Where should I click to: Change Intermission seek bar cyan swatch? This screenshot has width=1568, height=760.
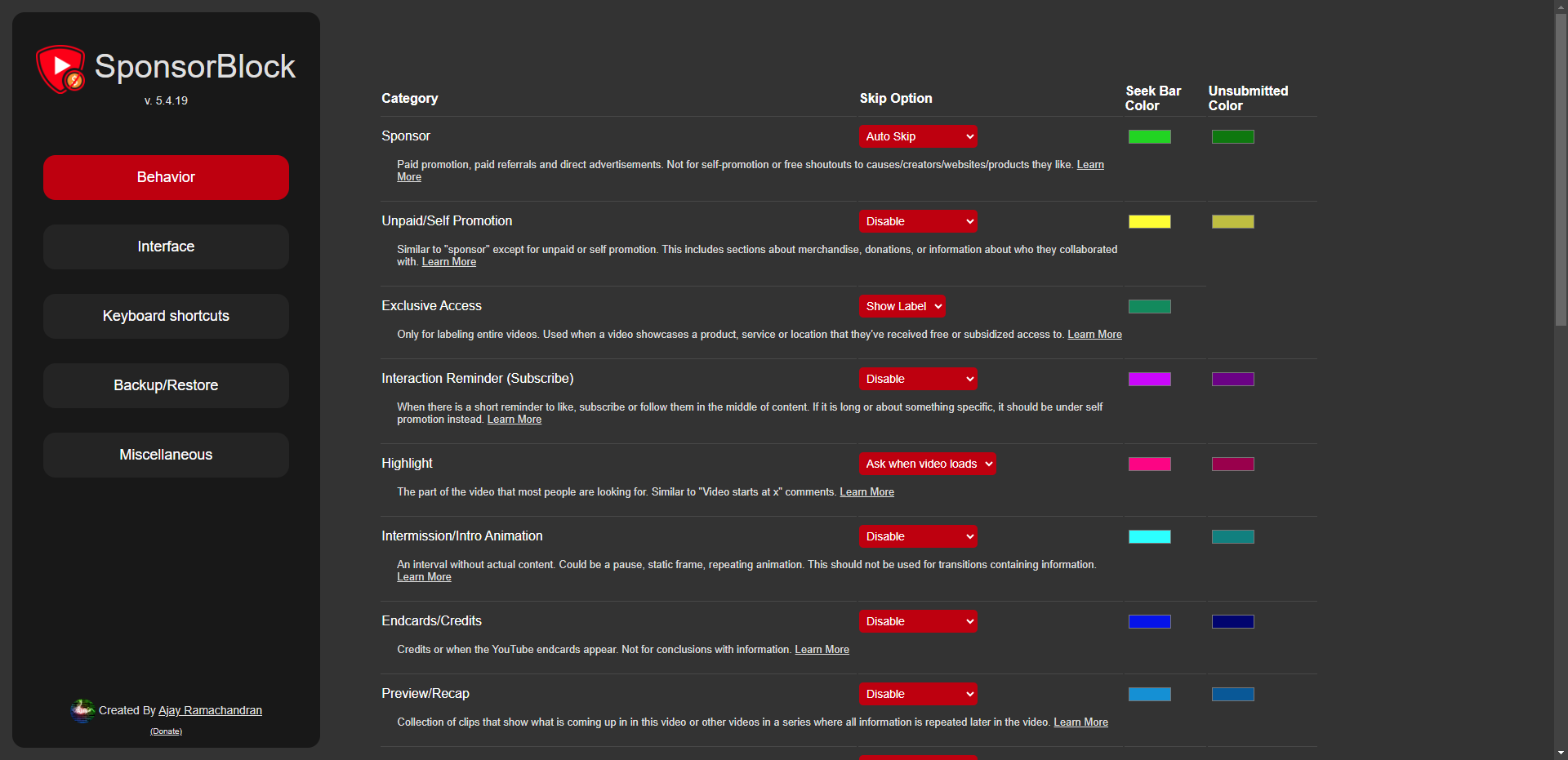coord(1150,537)
